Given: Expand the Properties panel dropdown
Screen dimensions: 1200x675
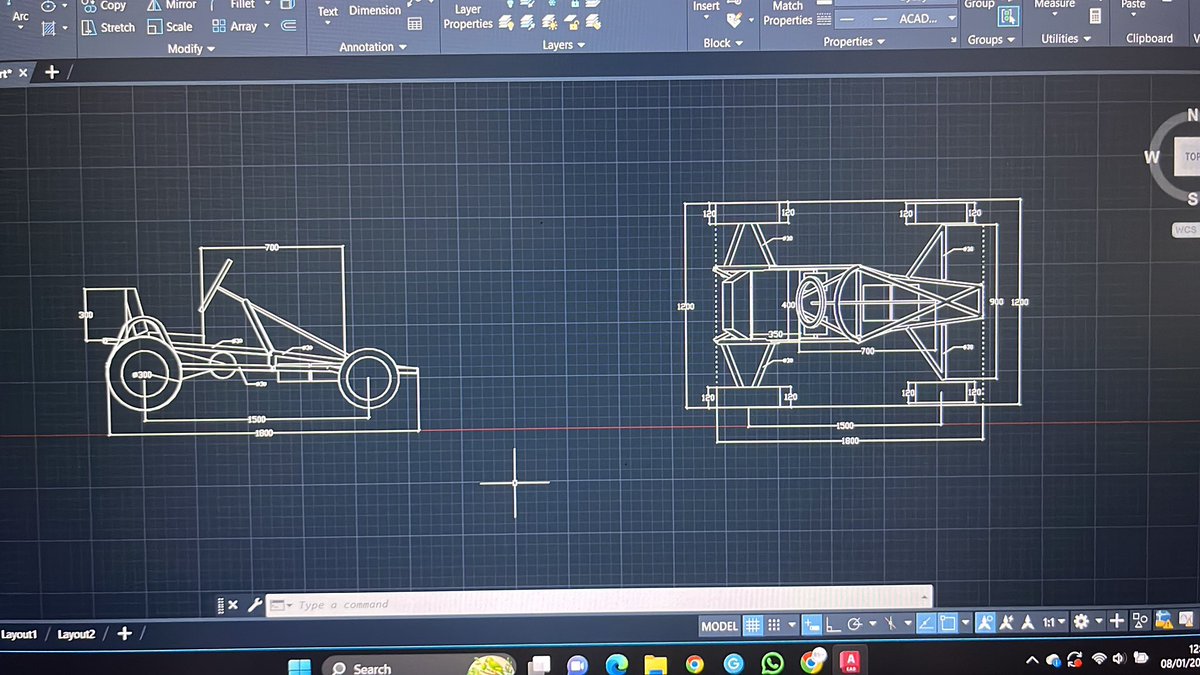Looking at the screenshot, I should tap(855, 42).
